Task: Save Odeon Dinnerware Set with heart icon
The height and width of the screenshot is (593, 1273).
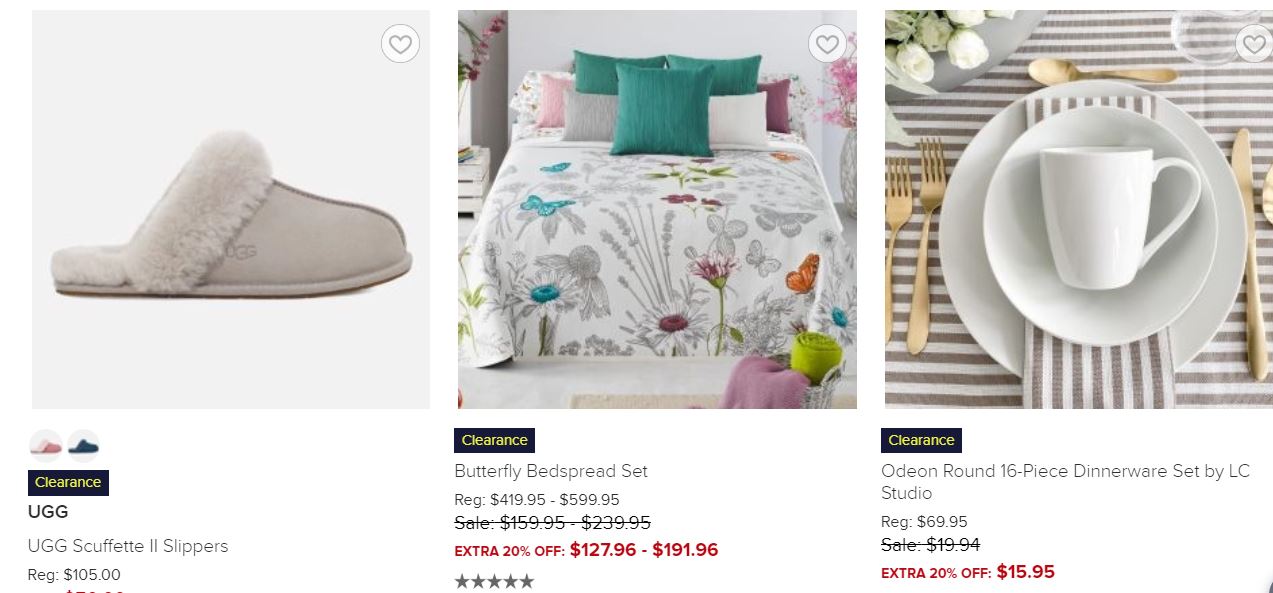Action: pos(1253,44)
